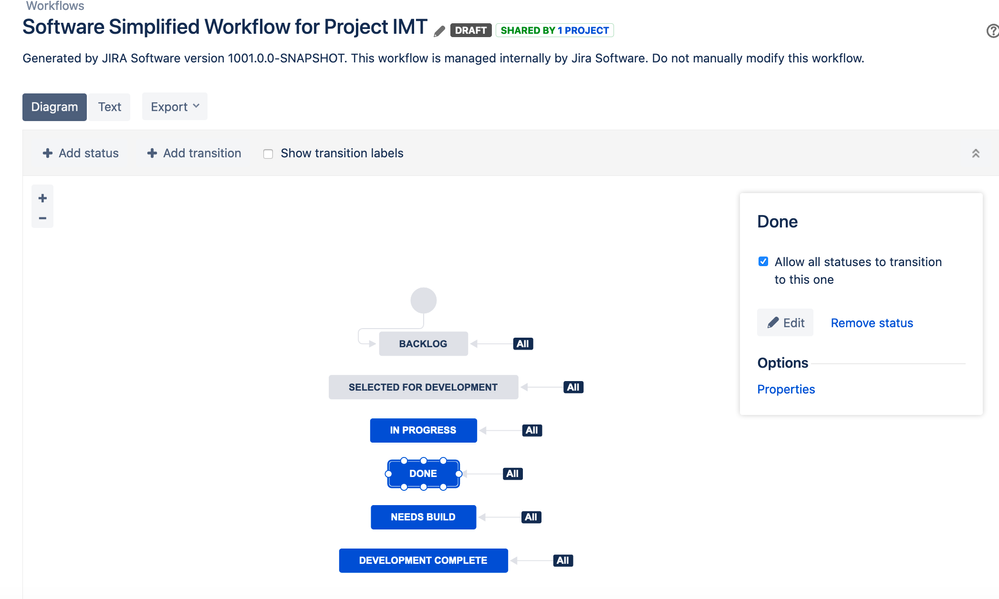Uncheck Allow all statuses to transition checkbox
The height and width of the screenshot is (599, 999).
coord(763,261)
